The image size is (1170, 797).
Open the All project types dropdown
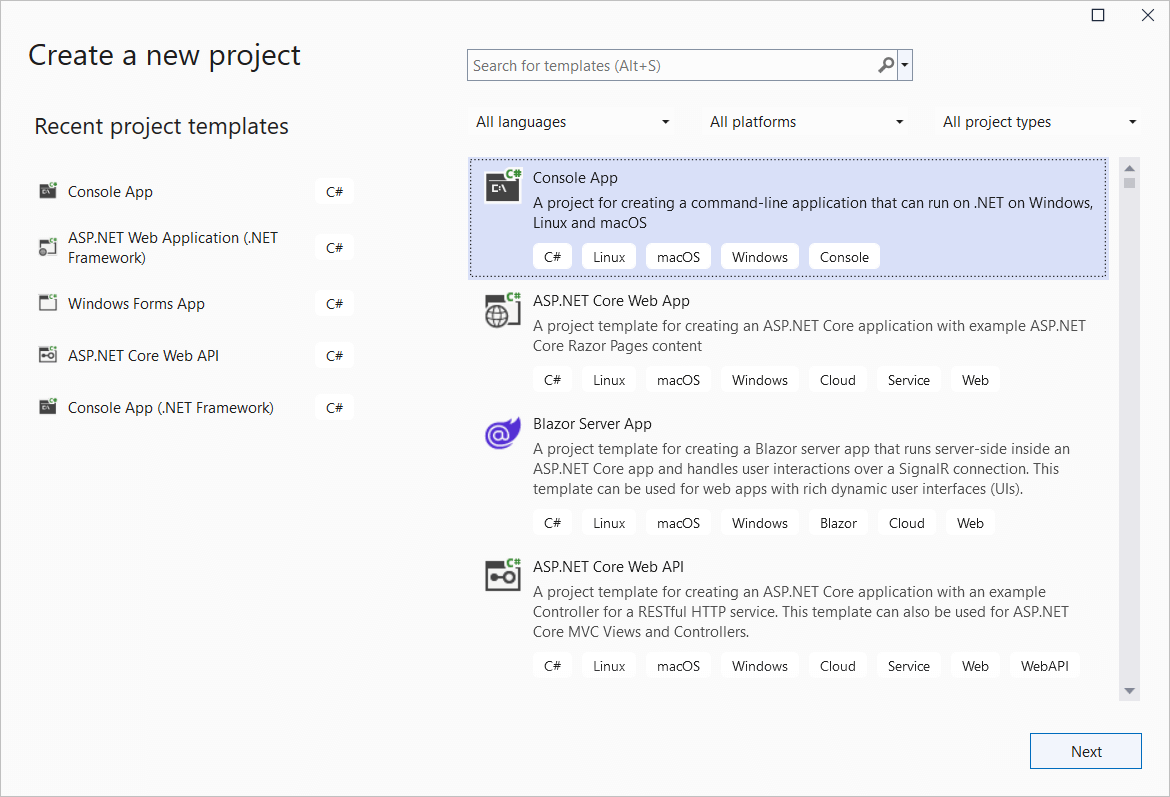[1040, 122]
